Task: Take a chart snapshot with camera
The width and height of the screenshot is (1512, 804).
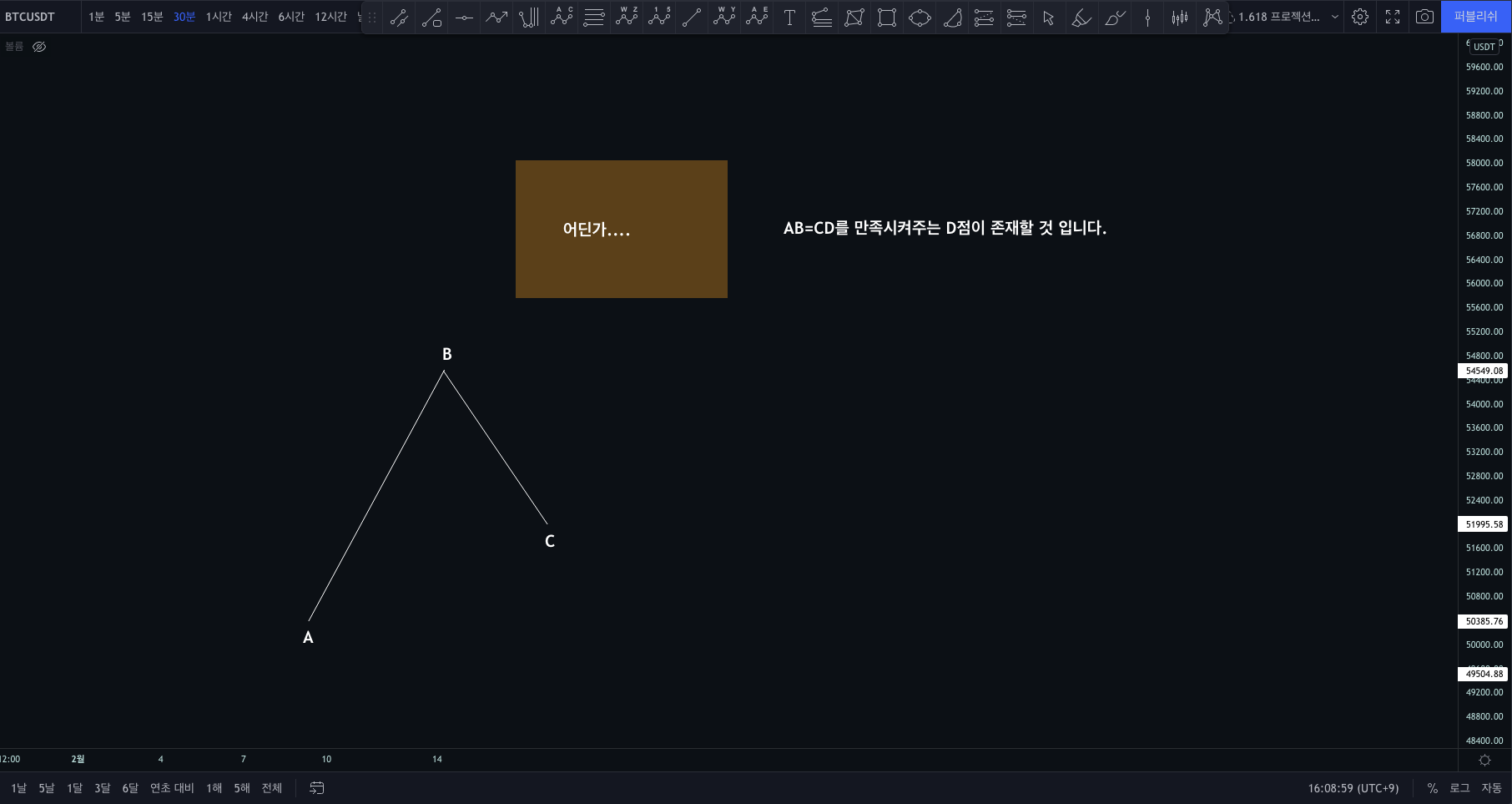Action: [x=1425, y=17]
